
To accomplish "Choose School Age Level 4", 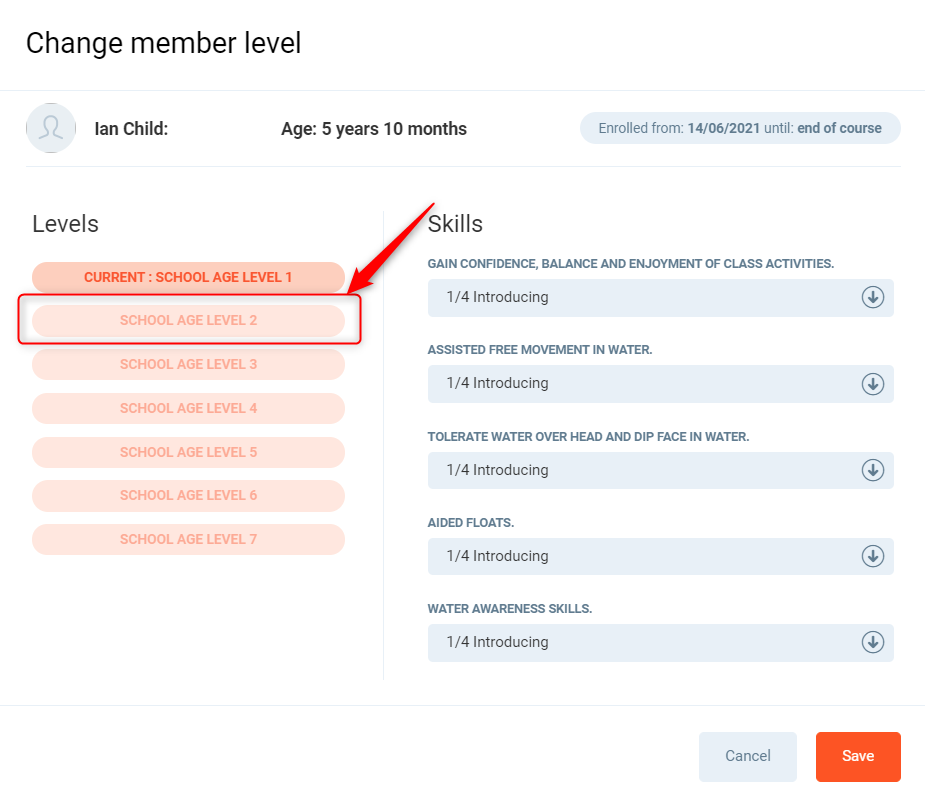I will tap(188, 408).
